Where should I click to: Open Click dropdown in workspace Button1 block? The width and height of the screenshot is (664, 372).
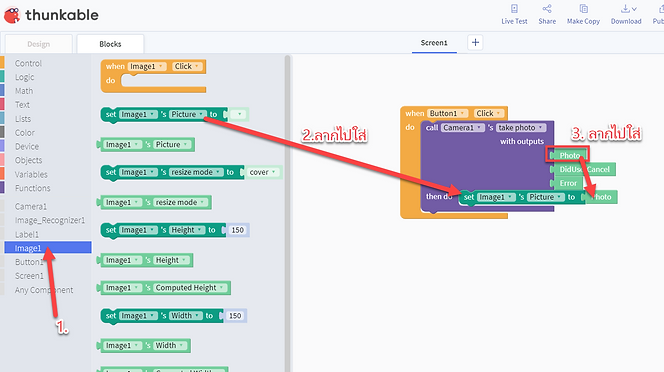(x=489, y=113)
